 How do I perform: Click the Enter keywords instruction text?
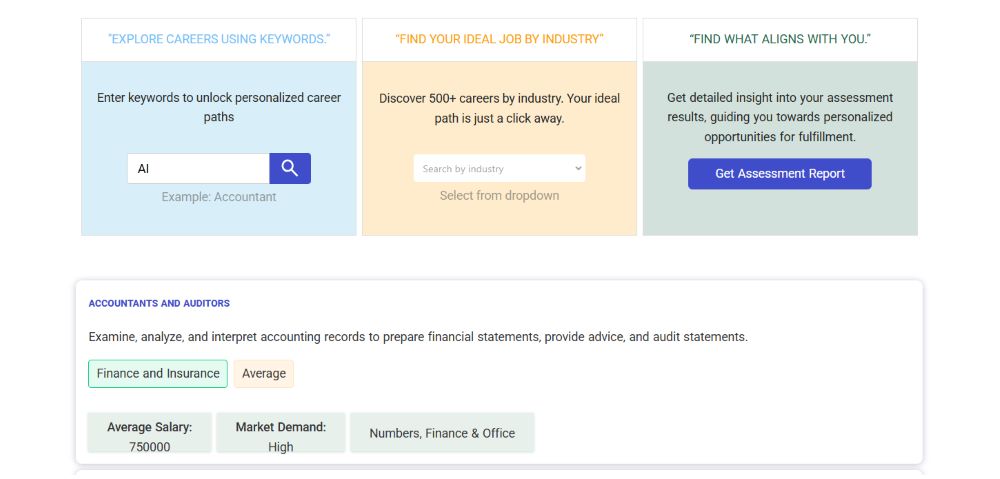pos(219,107)
